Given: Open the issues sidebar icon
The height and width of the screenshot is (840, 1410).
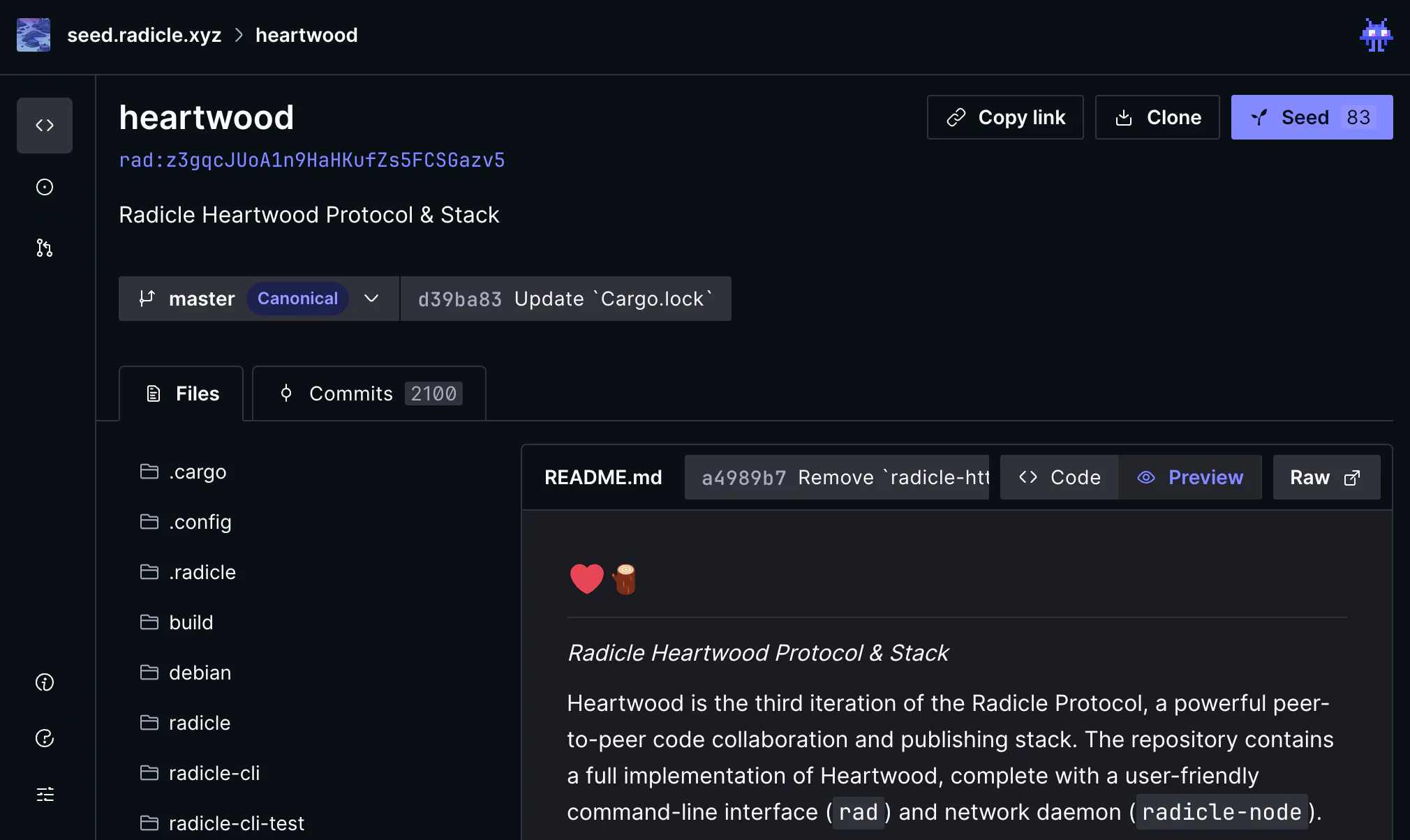Looking at the screenshot, I should pos(45,187).
